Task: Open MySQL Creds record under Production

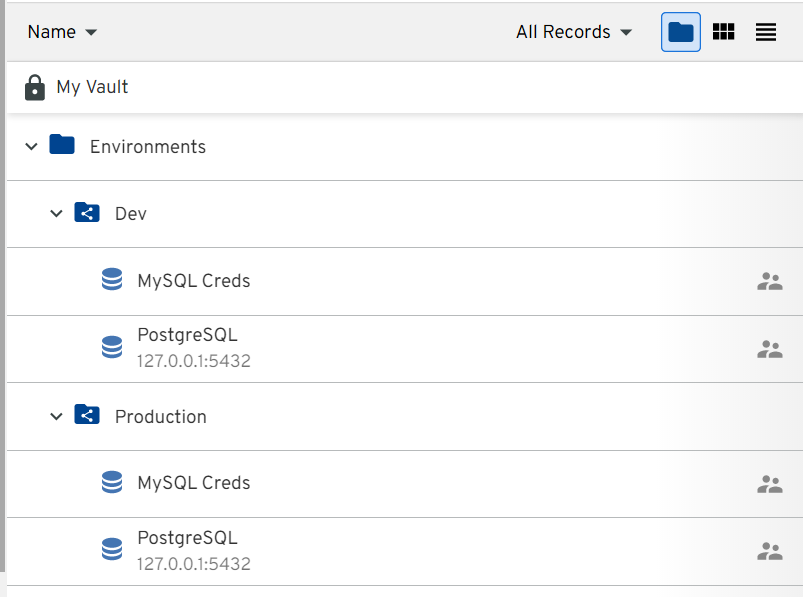Action: tap(194, 483)
